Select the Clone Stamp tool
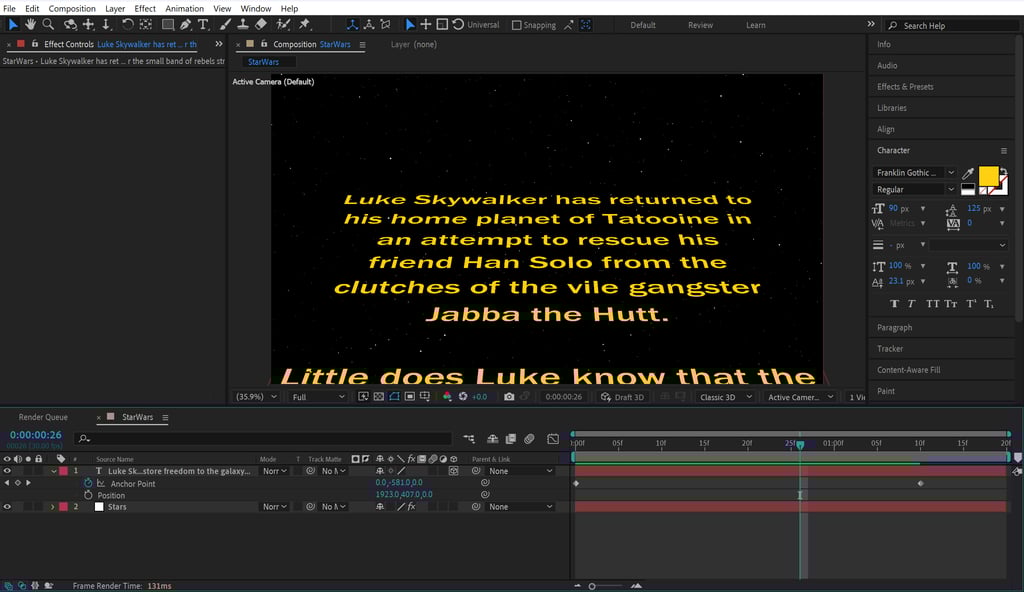 (x=242, y=25)
